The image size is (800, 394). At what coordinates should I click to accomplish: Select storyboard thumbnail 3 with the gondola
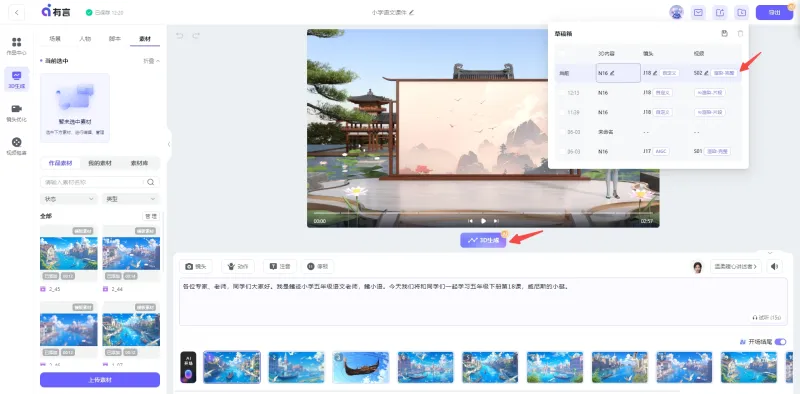(361, 367)
